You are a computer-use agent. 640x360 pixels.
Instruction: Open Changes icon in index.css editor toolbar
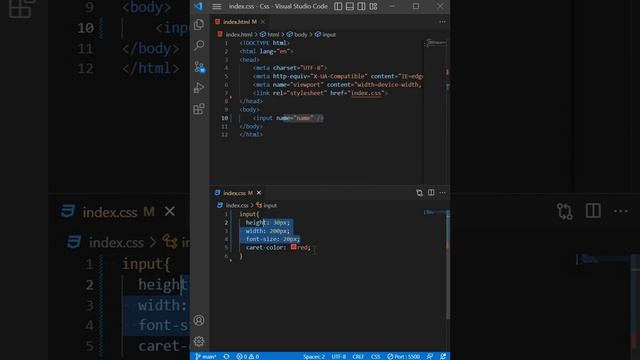click(419, 193)
